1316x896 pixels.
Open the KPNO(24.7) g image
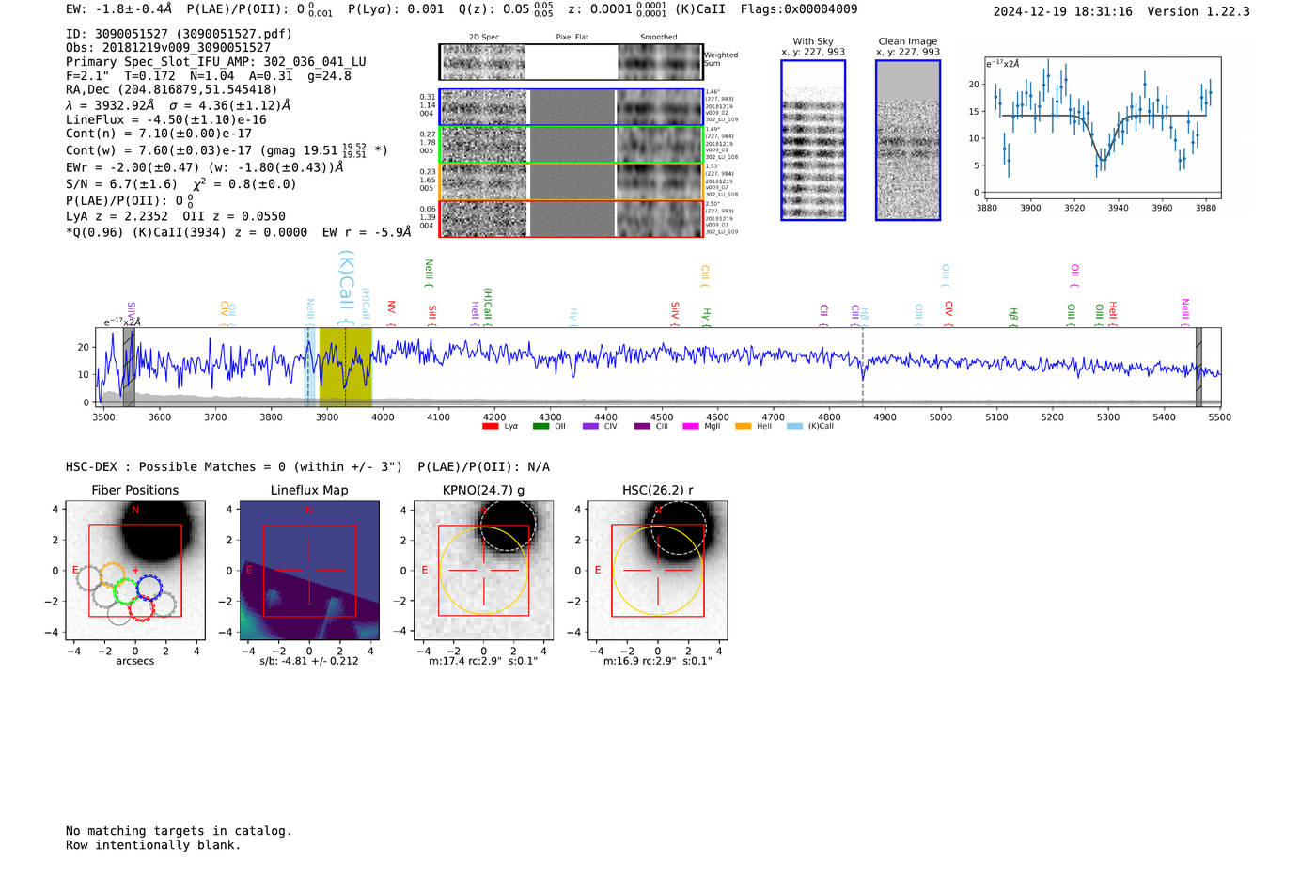pyautogui.click(x=483, y=571)
